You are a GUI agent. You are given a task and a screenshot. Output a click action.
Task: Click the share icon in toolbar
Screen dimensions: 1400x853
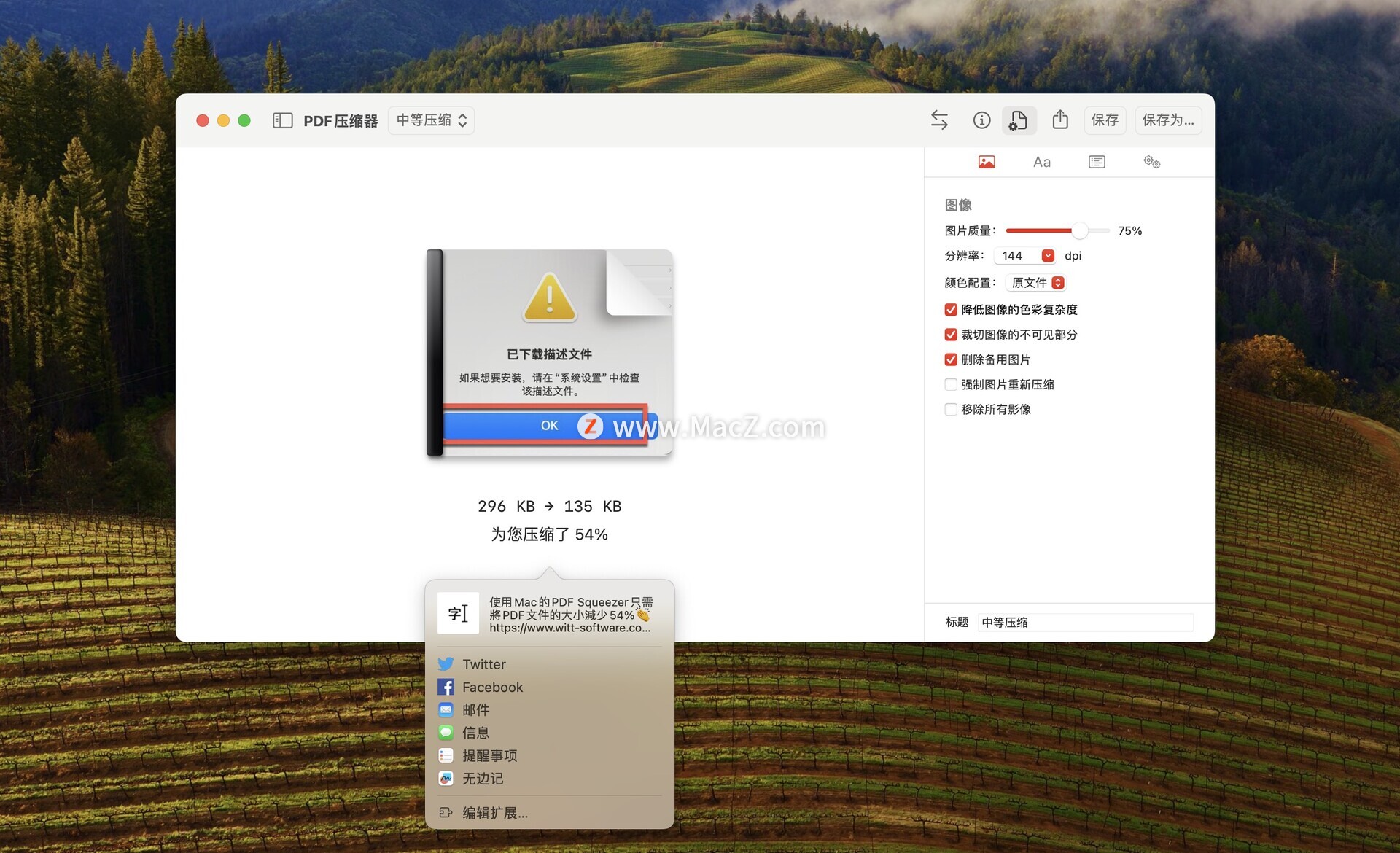1060,120
